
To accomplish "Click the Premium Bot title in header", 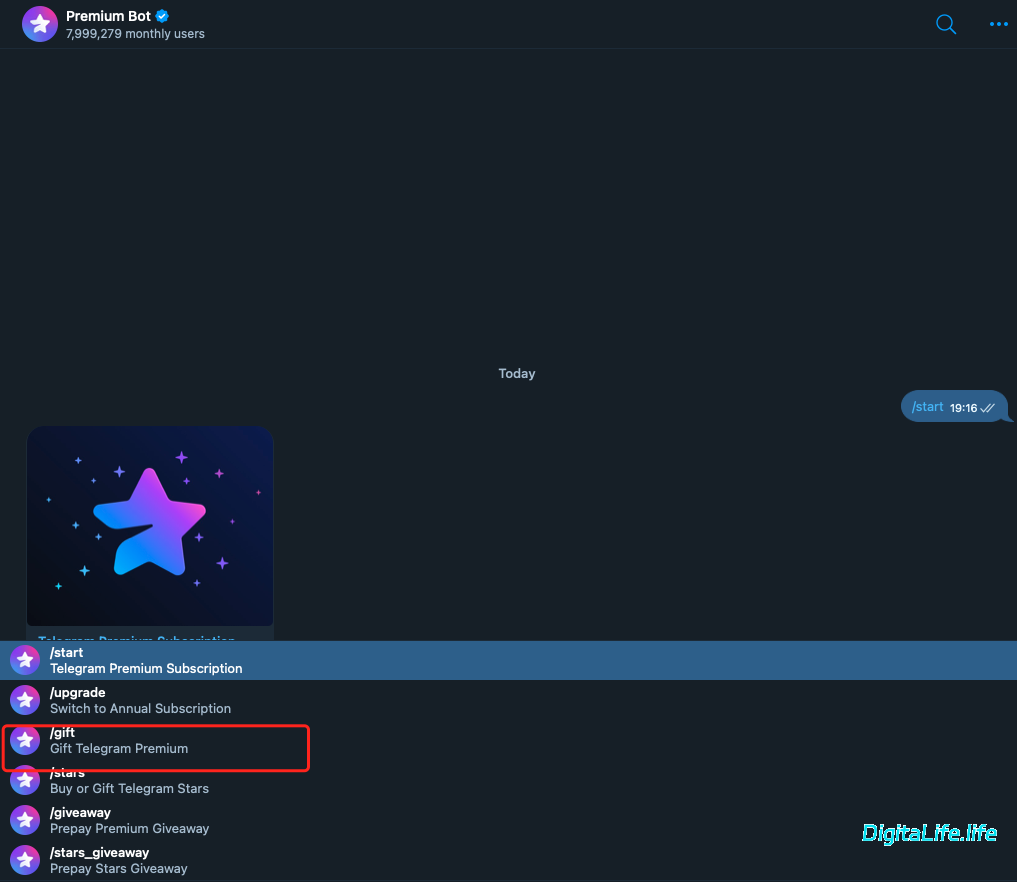I will pos(108,16).
